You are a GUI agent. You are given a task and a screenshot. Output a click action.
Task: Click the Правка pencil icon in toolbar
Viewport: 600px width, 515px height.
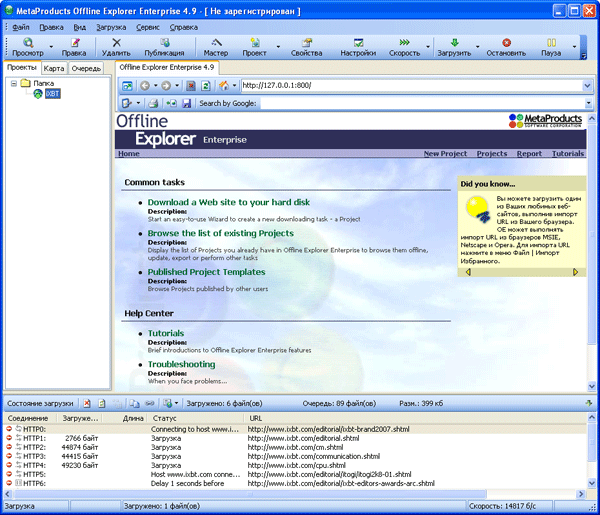75,42
